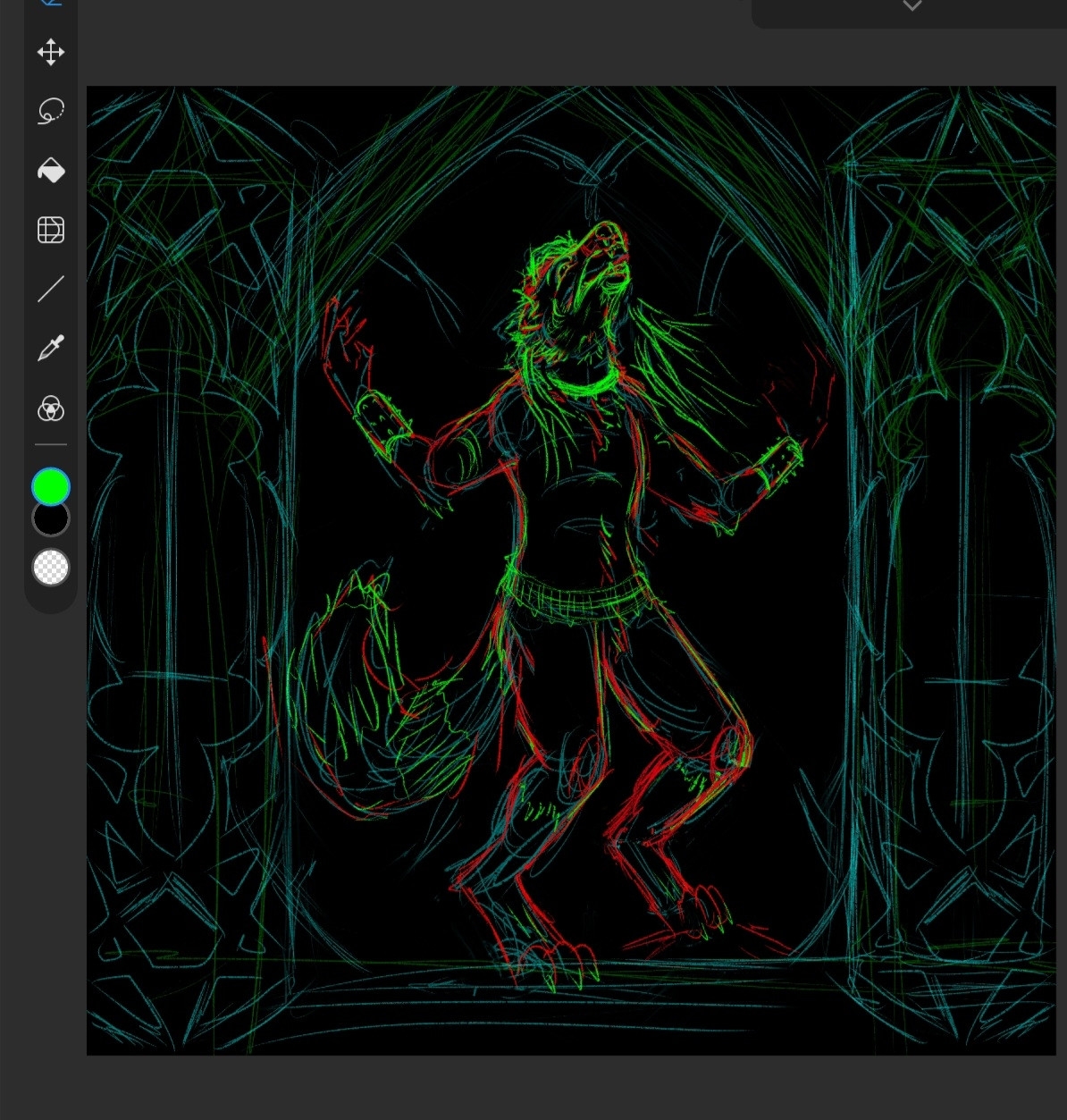Open the three-circle color adjustment tool
Image resolution: width=1067 pixels, height=1120 pixels.
coord(51,409)
